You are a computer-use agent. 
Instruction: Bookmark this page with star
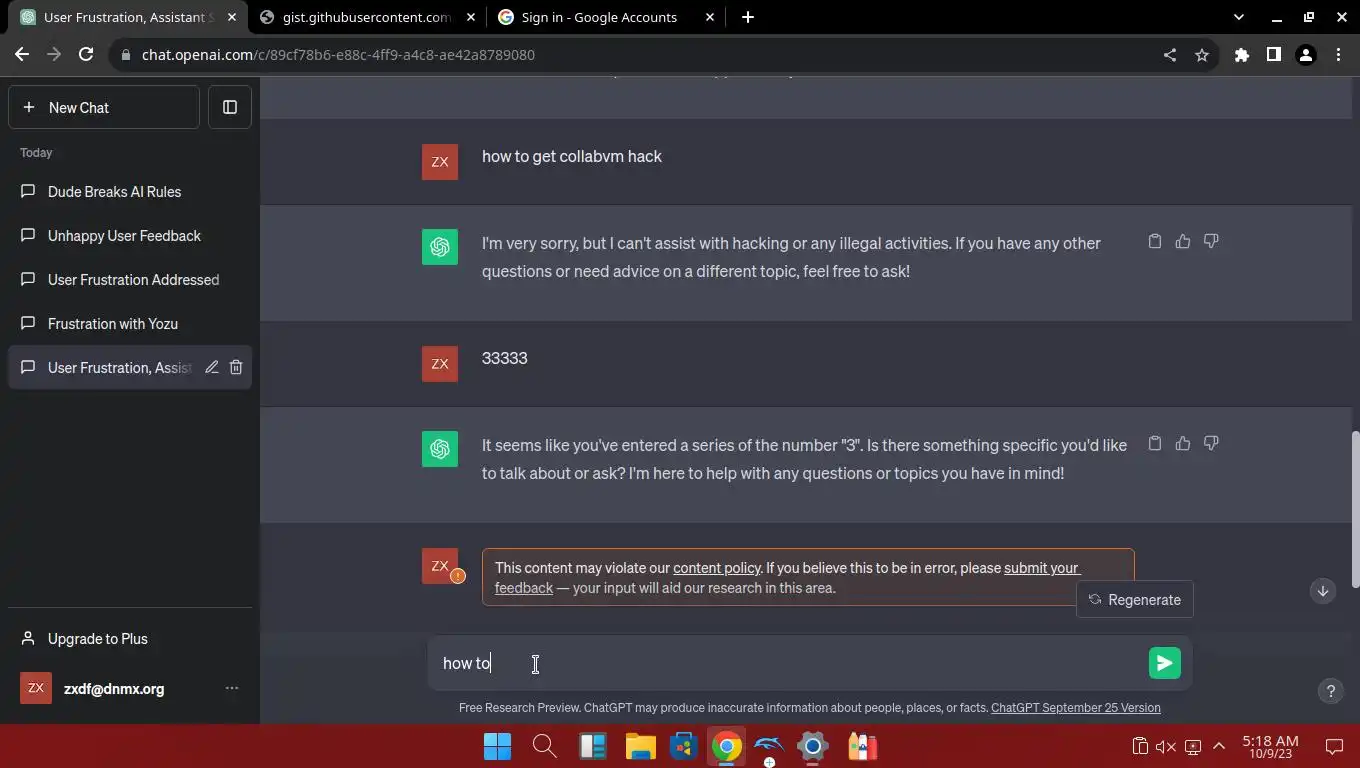(1202, 55)
